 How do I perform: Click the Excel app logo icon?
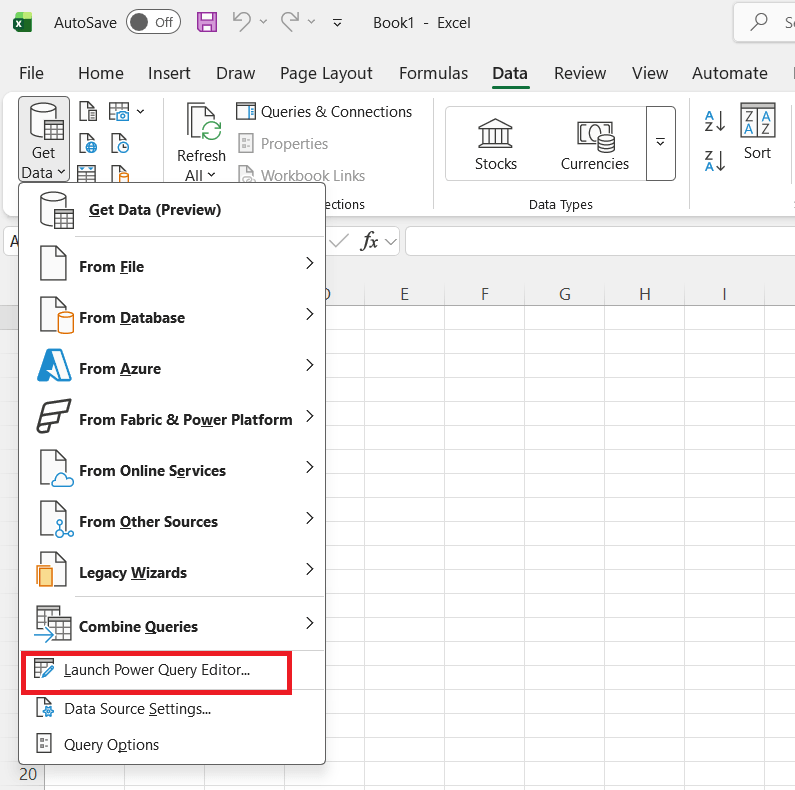click(22, 23)
